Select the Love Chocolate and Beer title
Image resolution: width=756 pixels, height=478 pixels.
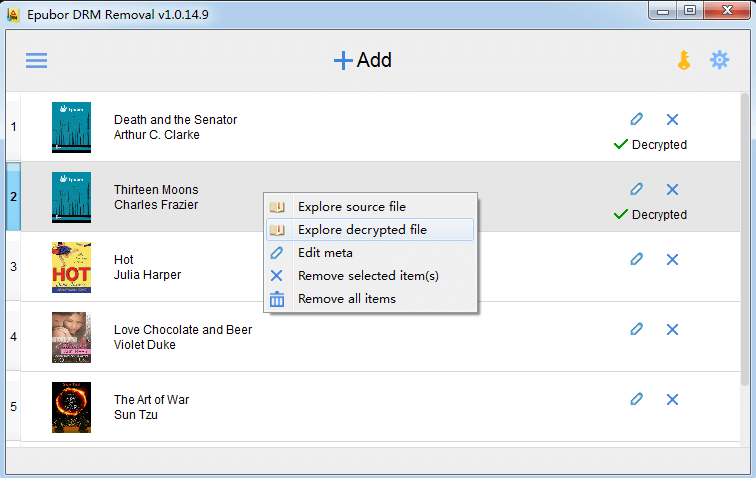pos(183,329)
